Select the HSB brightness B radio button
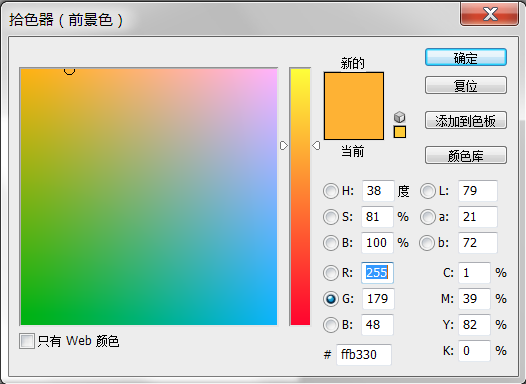Viewport: 526px width, 384px height. [331, 243]
